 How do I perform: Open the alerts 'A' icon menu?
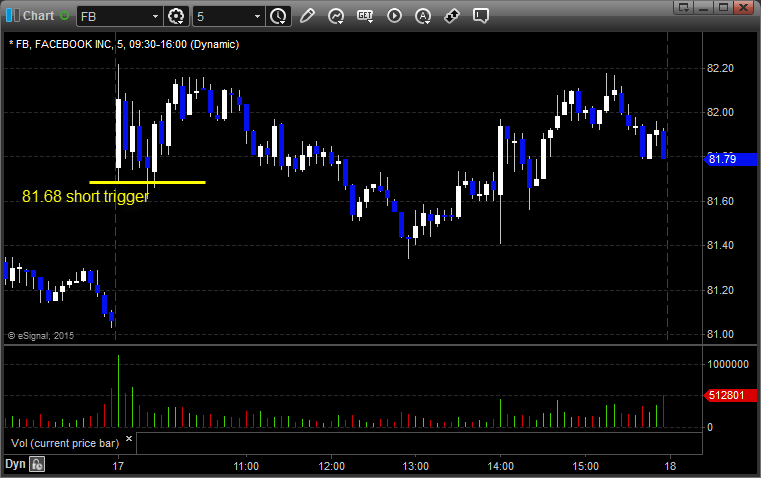(423, 16)
